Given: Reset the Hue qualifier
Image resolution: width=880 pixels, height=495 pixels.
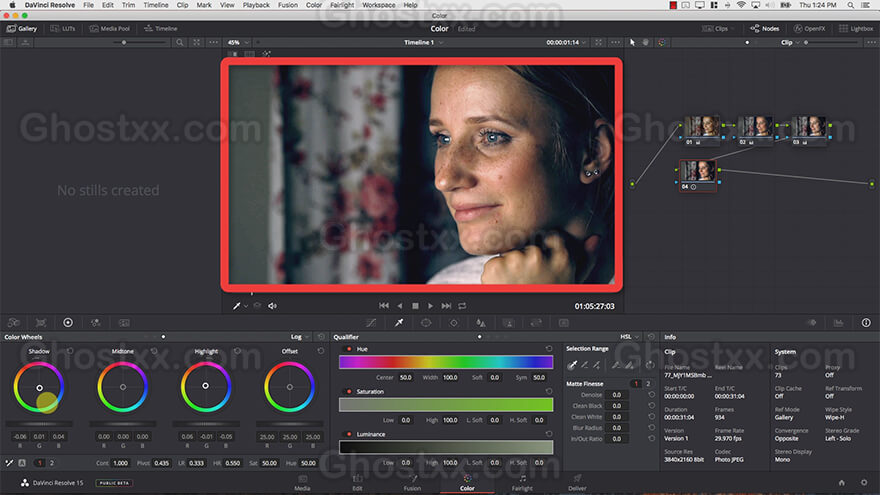Looking at the screenshot, I should tap(549, 349).
